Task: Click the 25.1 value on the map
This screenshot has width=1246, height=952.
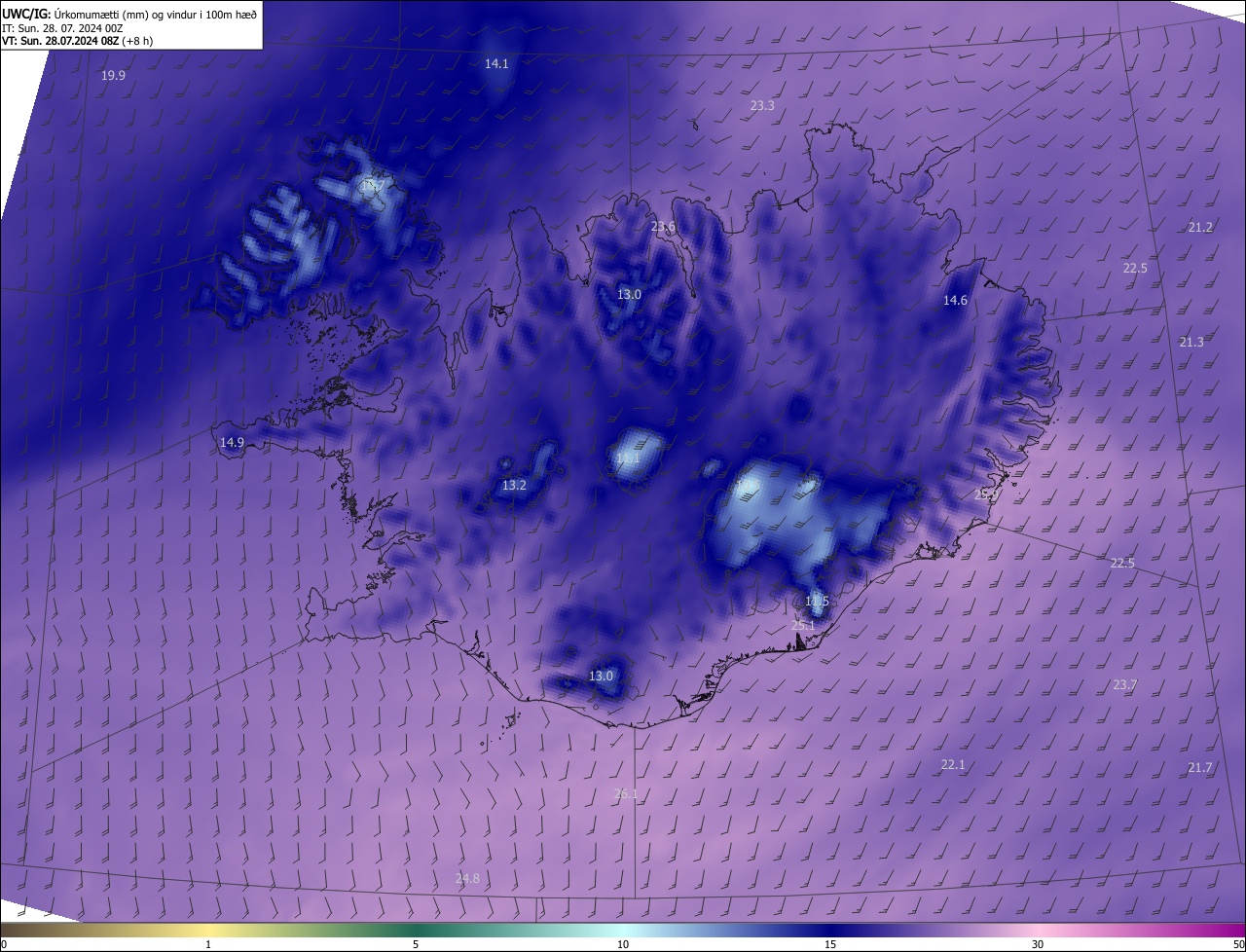Action: (802, 625)
